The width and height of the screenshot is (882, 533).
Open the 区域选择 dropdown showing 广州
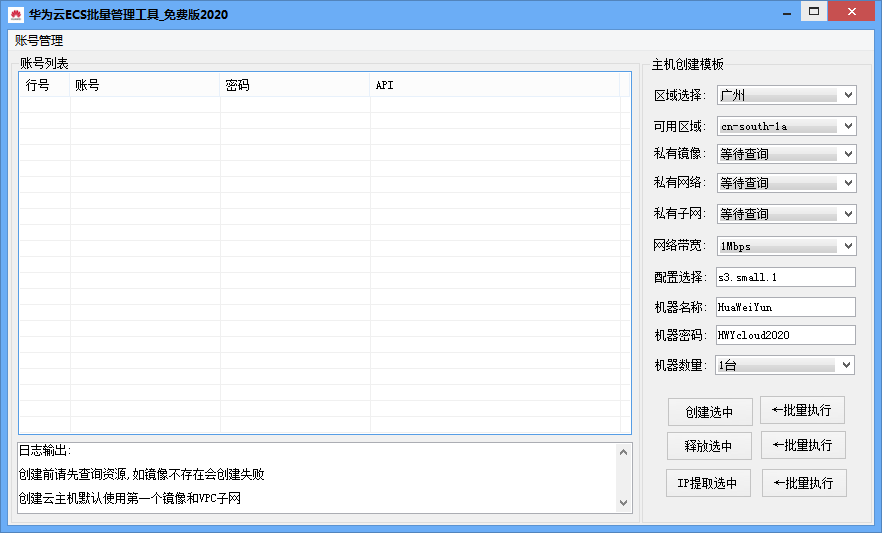pos(786,95)
